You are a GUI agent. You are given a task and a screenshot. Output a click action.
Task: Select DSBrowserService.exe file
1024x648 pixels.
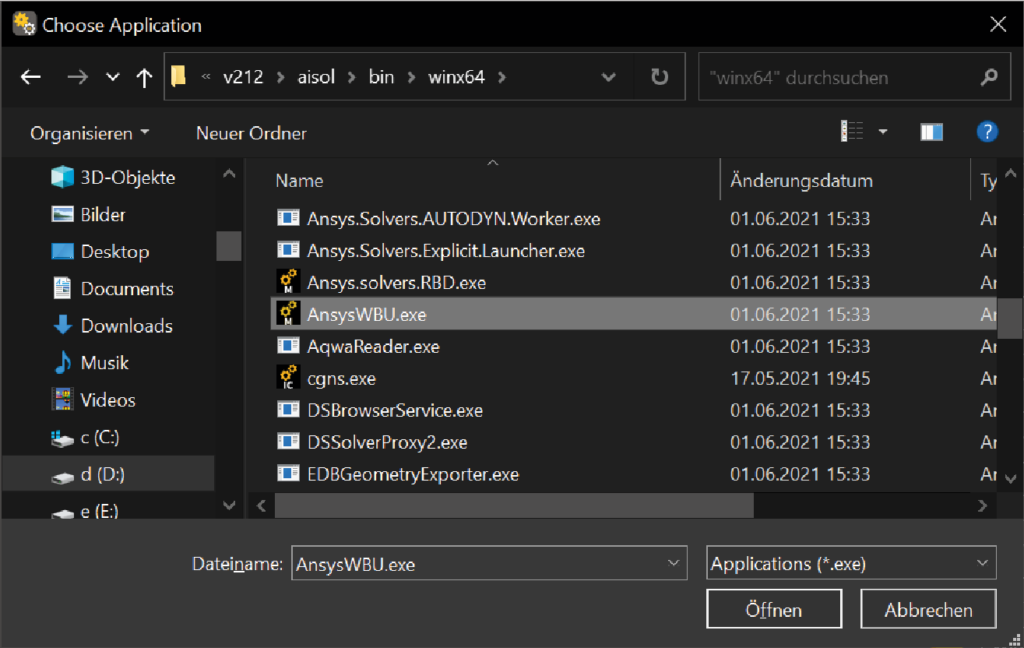(x=394, y=411)
